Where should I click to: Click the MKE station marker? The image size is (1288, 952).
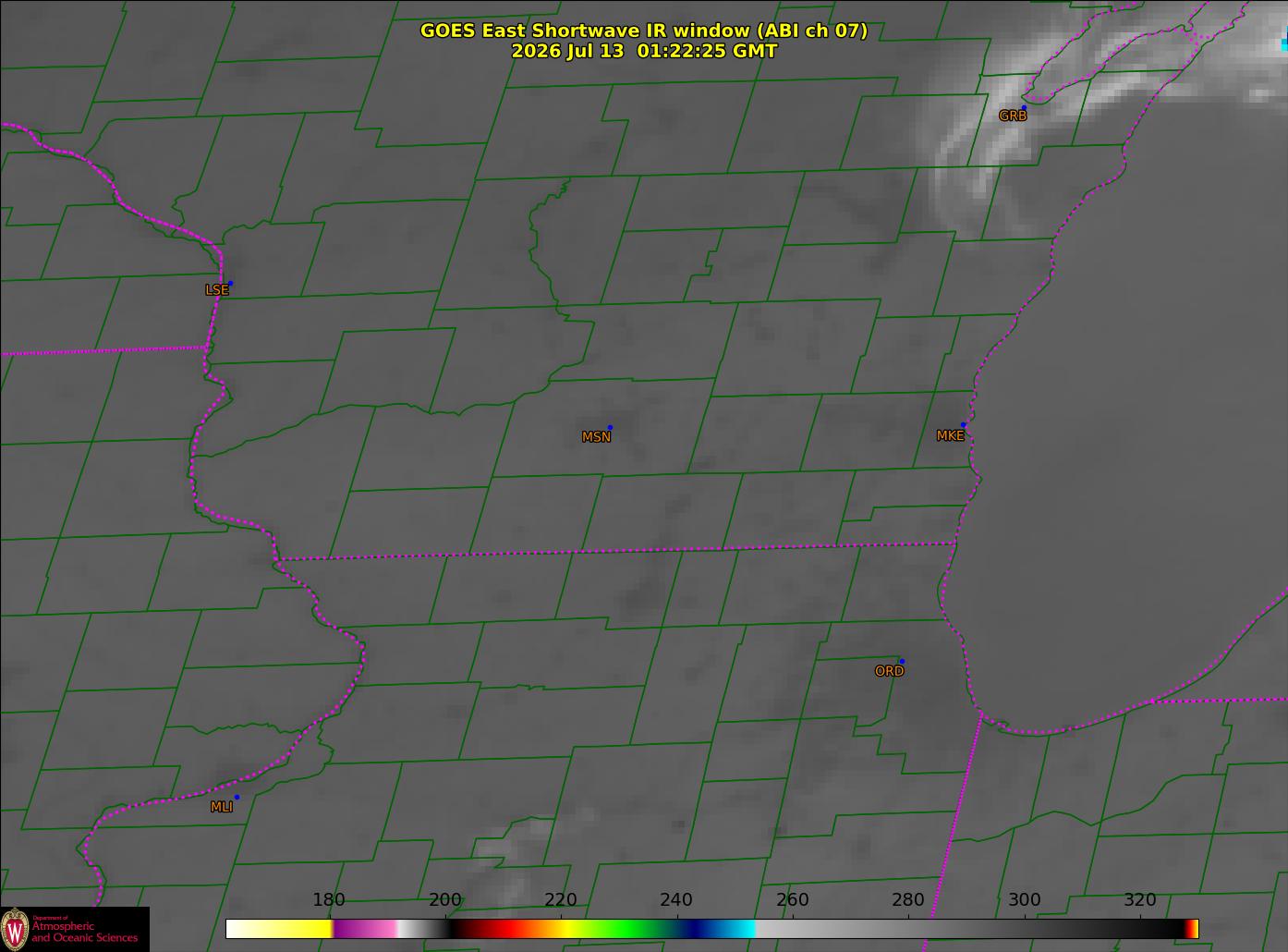pyautogui.click(x=963, y=425)
